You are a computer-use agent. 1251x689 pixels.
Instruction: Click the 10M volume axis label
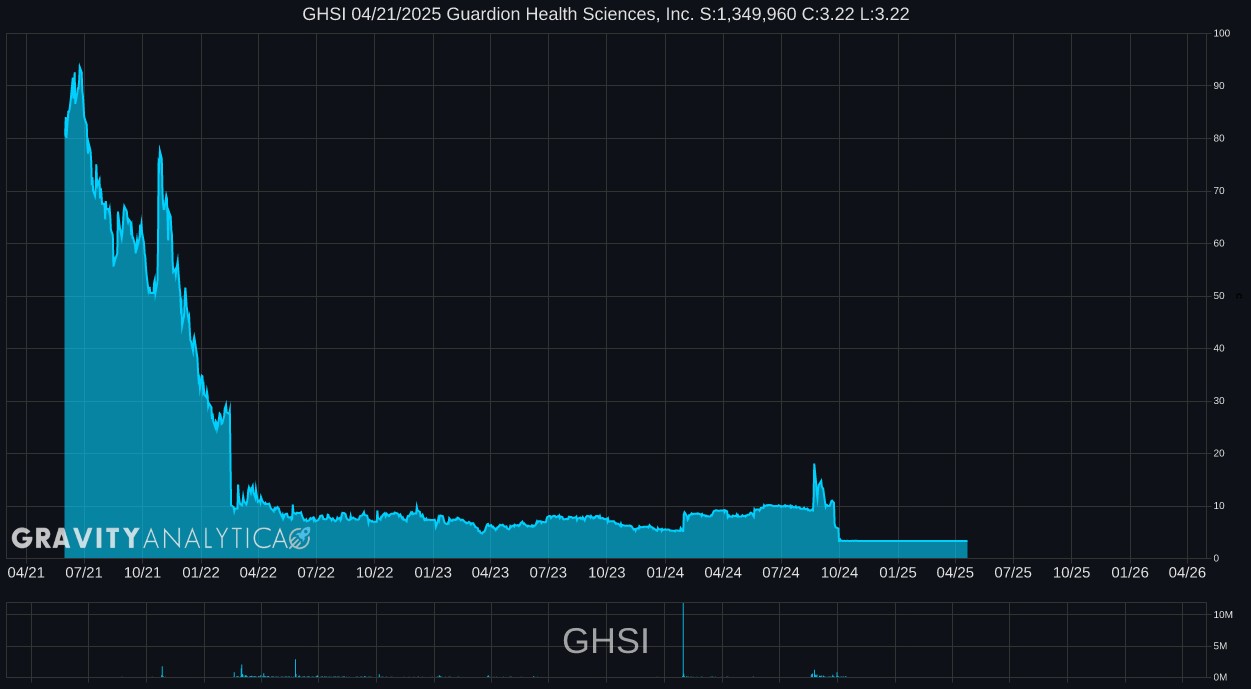(x=1223, y=615)
